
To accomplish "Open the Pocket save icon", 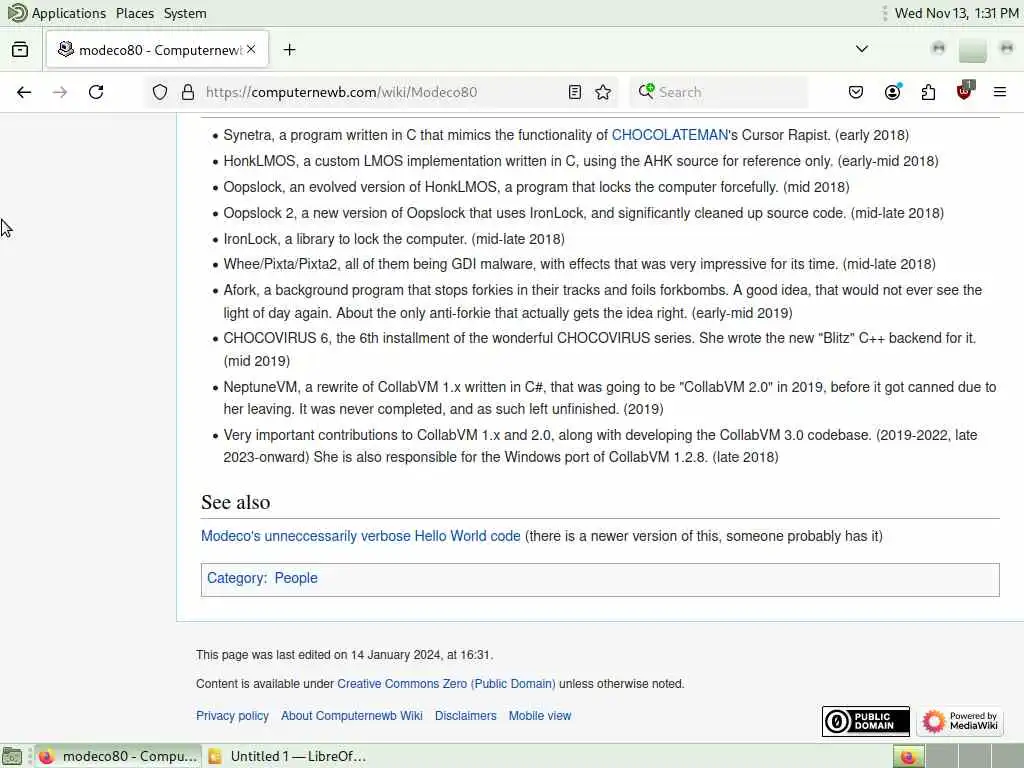I will click(856, 92).
